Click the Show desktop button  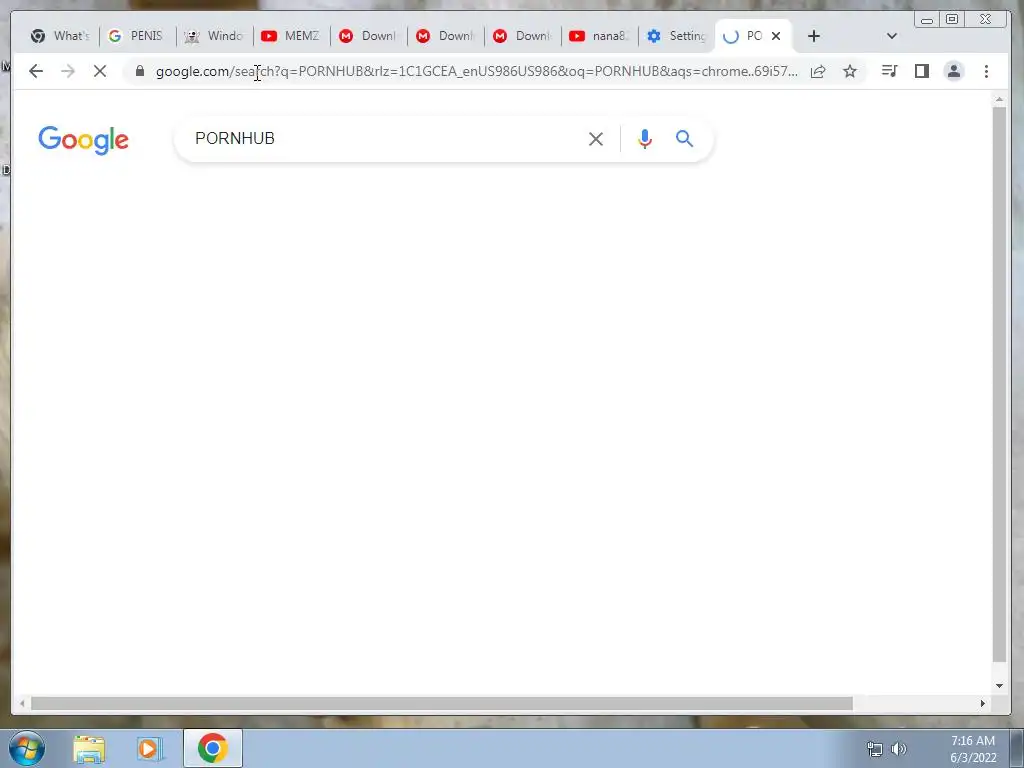(1017, 748)
